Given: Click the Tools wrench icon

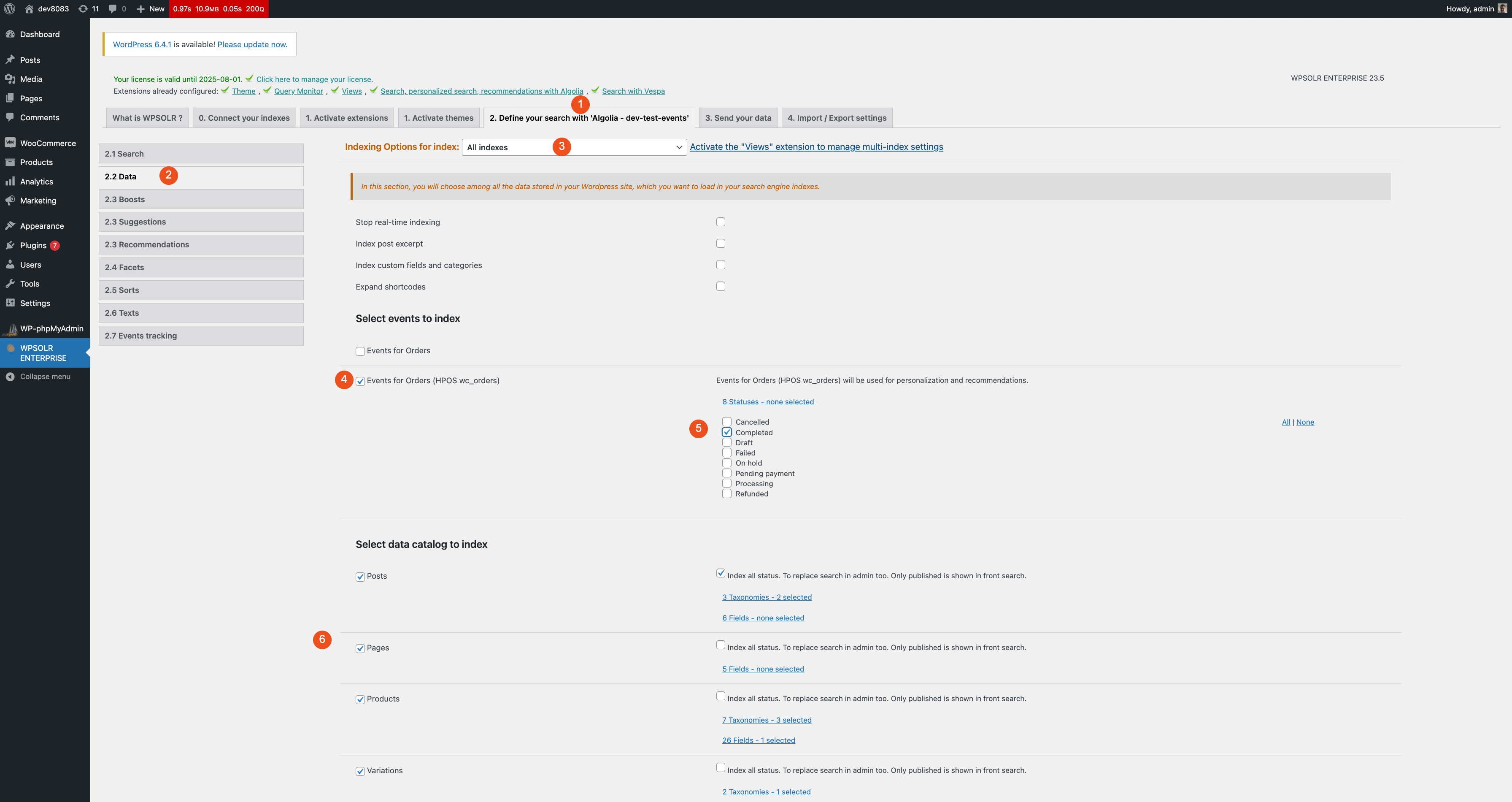Looking at the screenshot, I should pyautogui.click(x=10, y=284).
